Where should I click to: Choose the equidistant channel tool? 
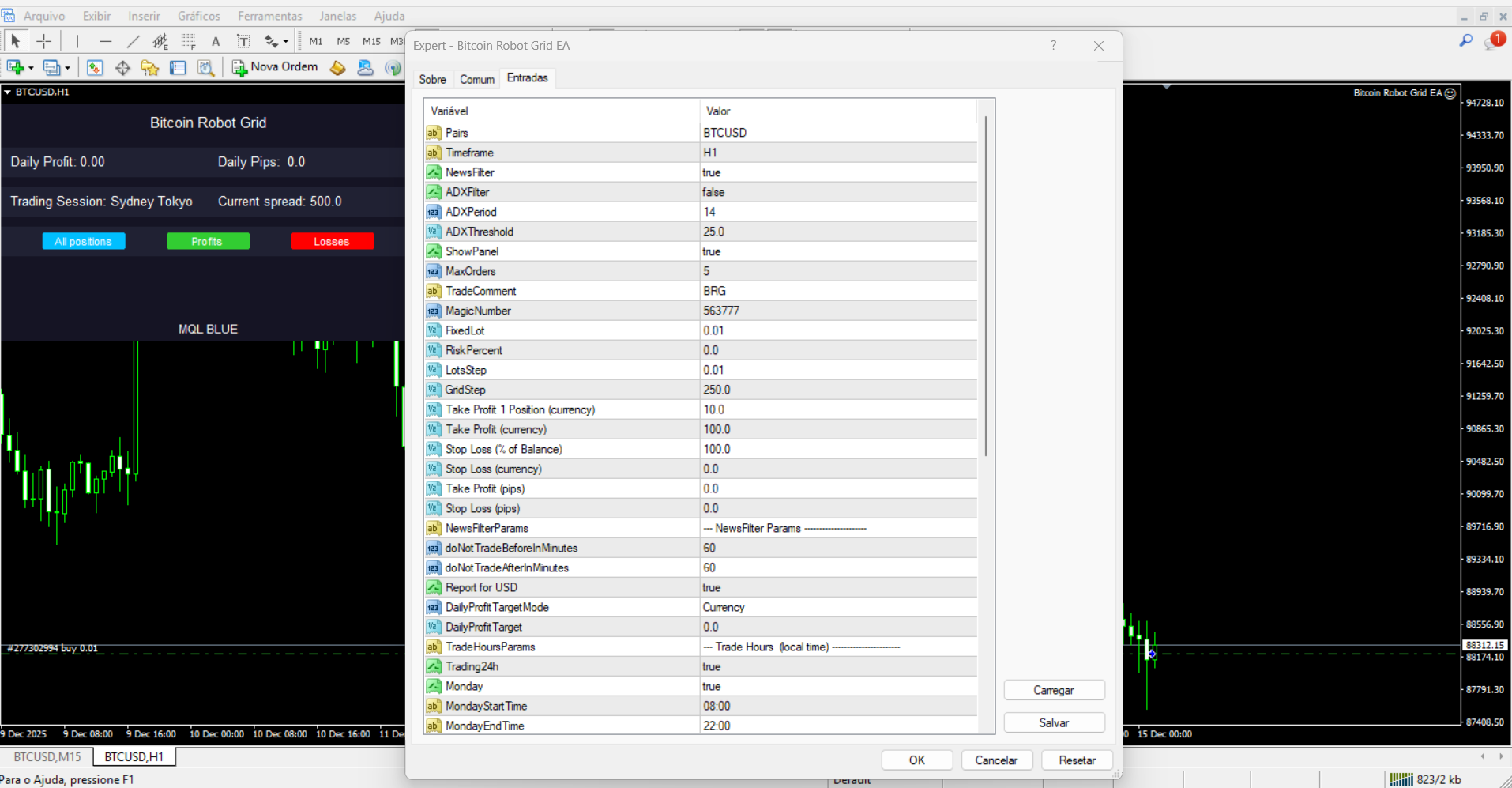click(x=160, y=41)
